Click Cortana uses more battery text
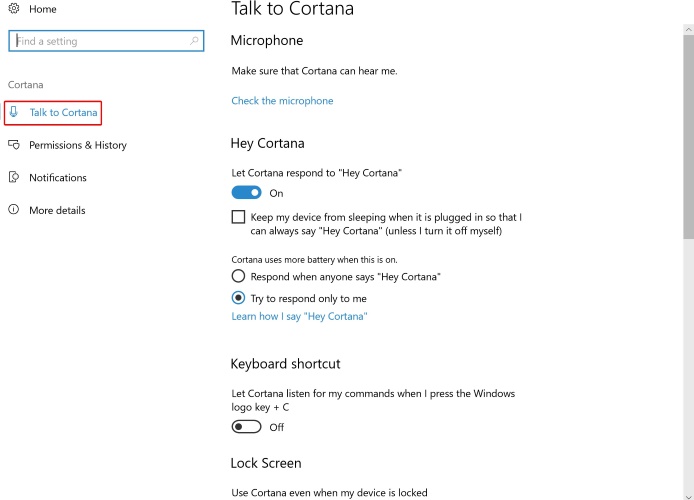Image resolution: width=694 pixels, height=500 pixels. (314, 260)
